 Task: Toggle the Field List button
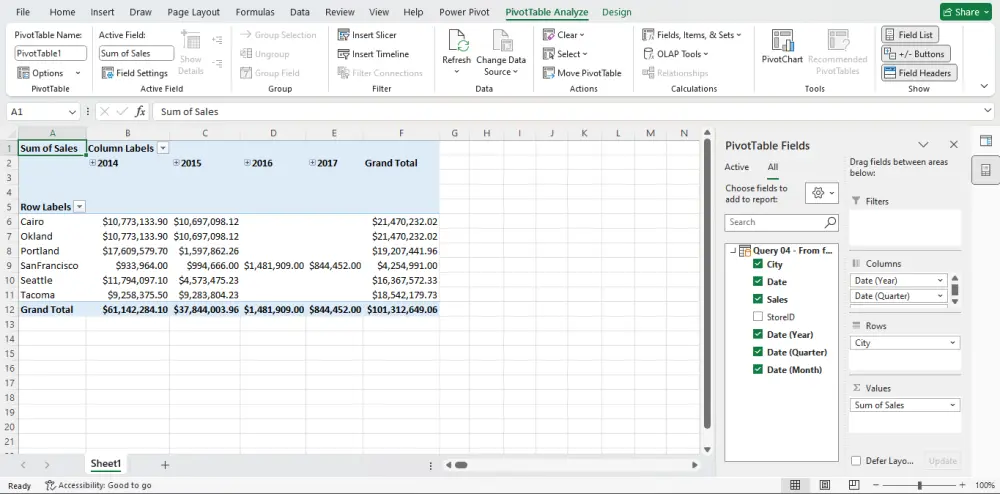pos(909,35)
